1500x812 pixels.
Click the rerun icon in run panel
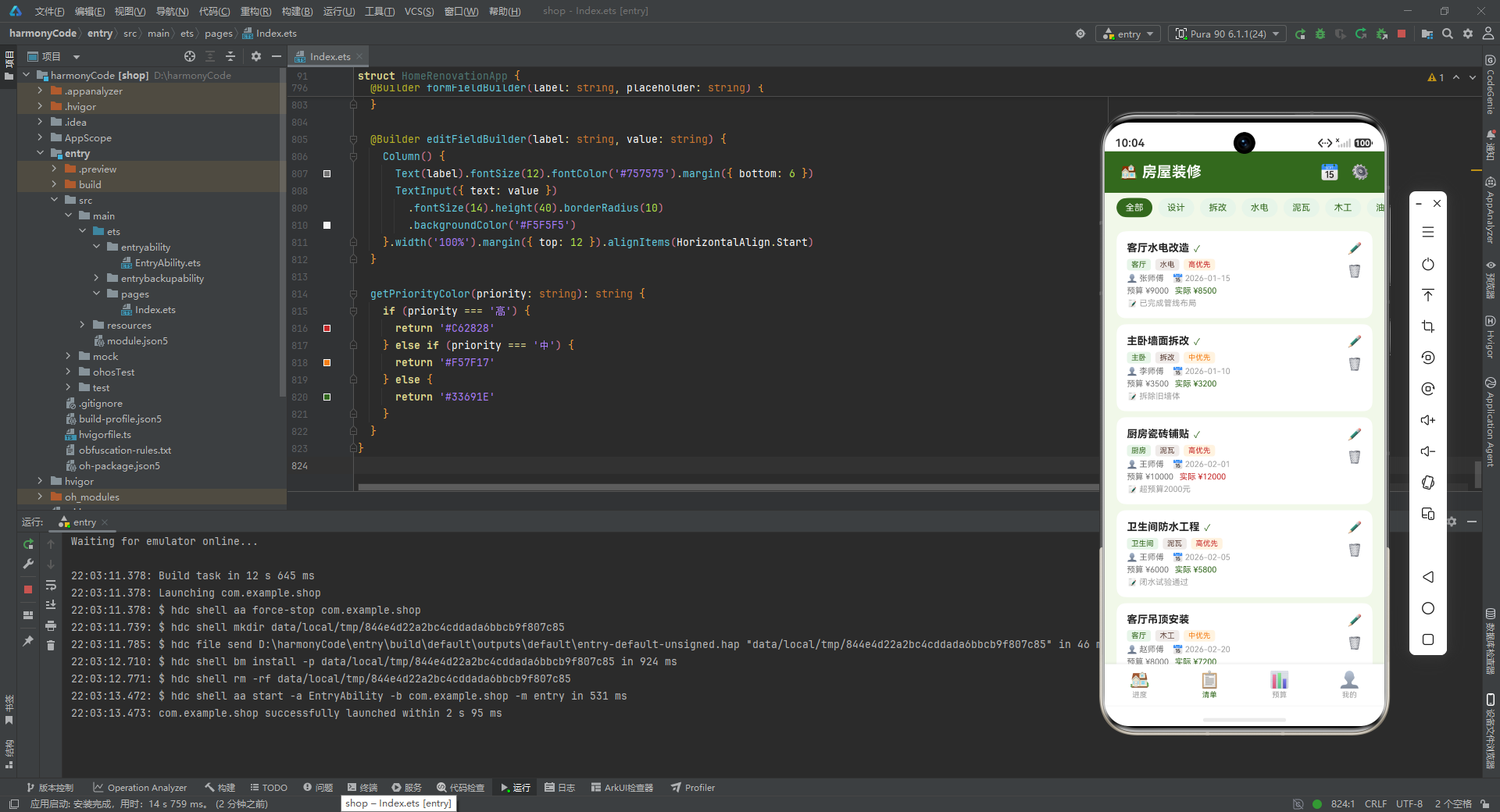click(x=28, y=543)
